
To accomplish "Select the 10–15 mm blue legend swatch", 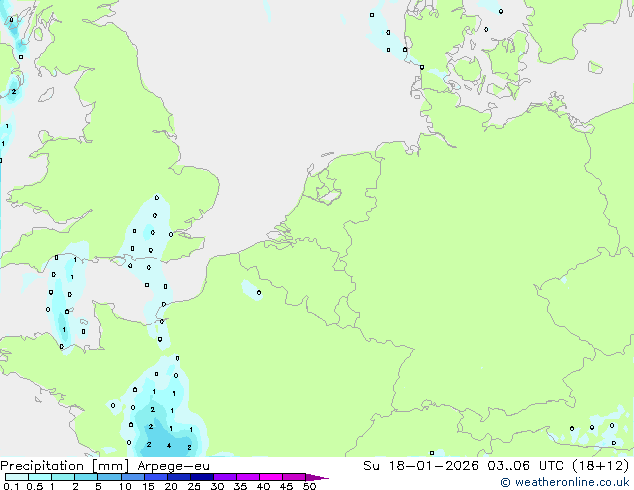I will (x=132, y=477).
